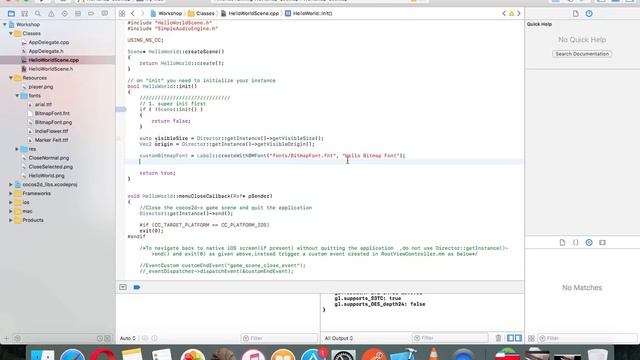Click the yellow warning issue indicator

(x=511, y=13)
